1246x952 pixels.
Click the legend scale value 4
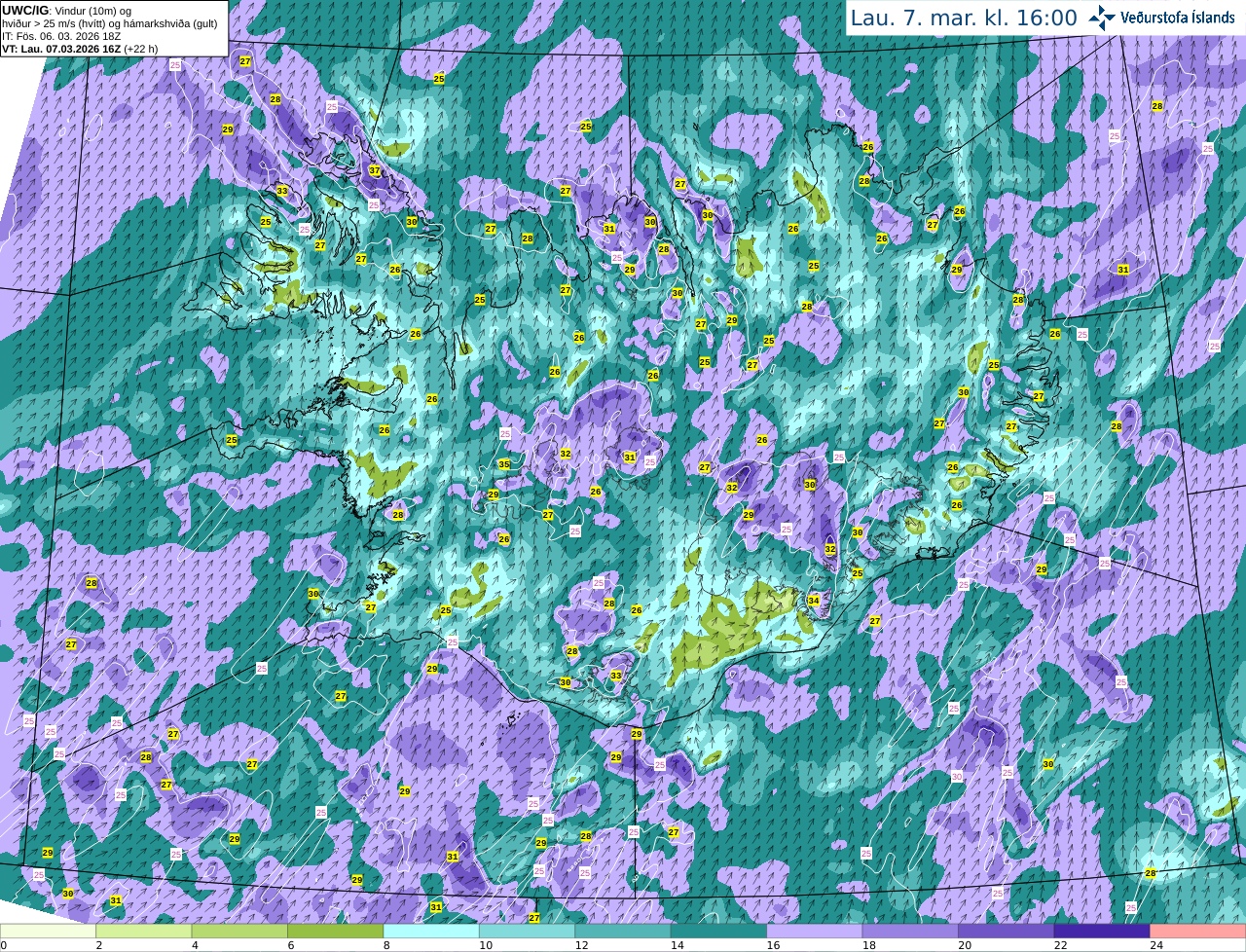(195, 945)
